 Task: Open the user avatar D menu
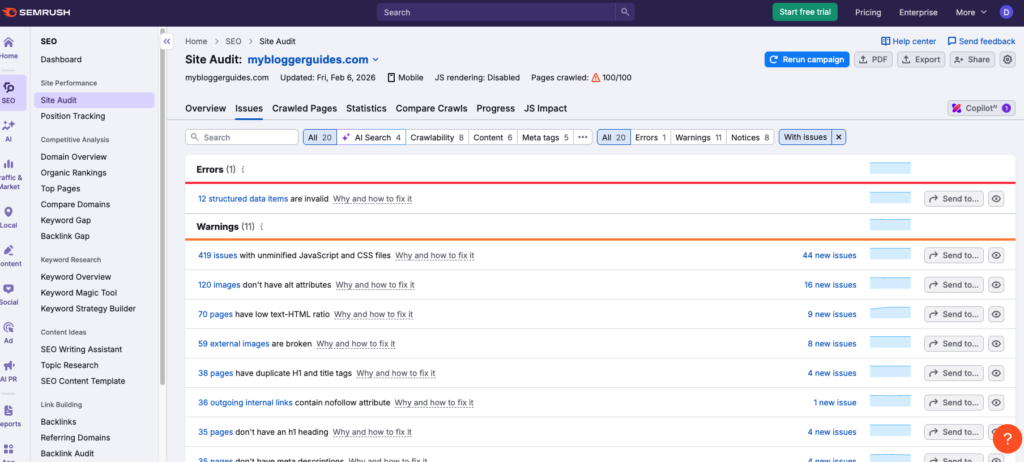pyautogui.click(x=1006, y=12)
